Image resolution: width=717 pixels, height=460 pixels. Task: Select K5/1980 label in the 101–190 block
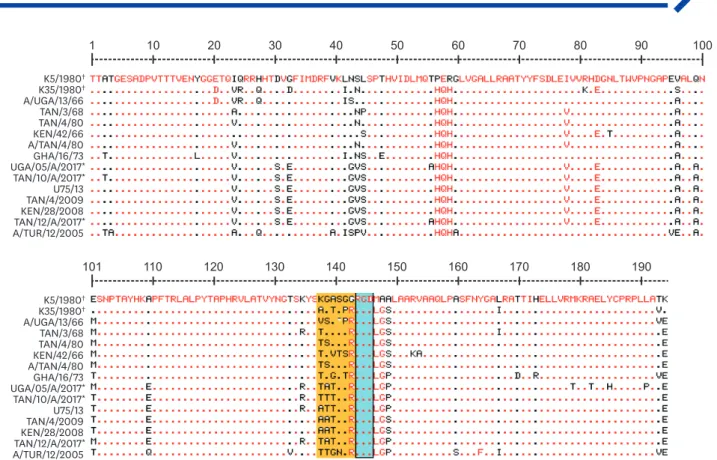coord(64,300)
